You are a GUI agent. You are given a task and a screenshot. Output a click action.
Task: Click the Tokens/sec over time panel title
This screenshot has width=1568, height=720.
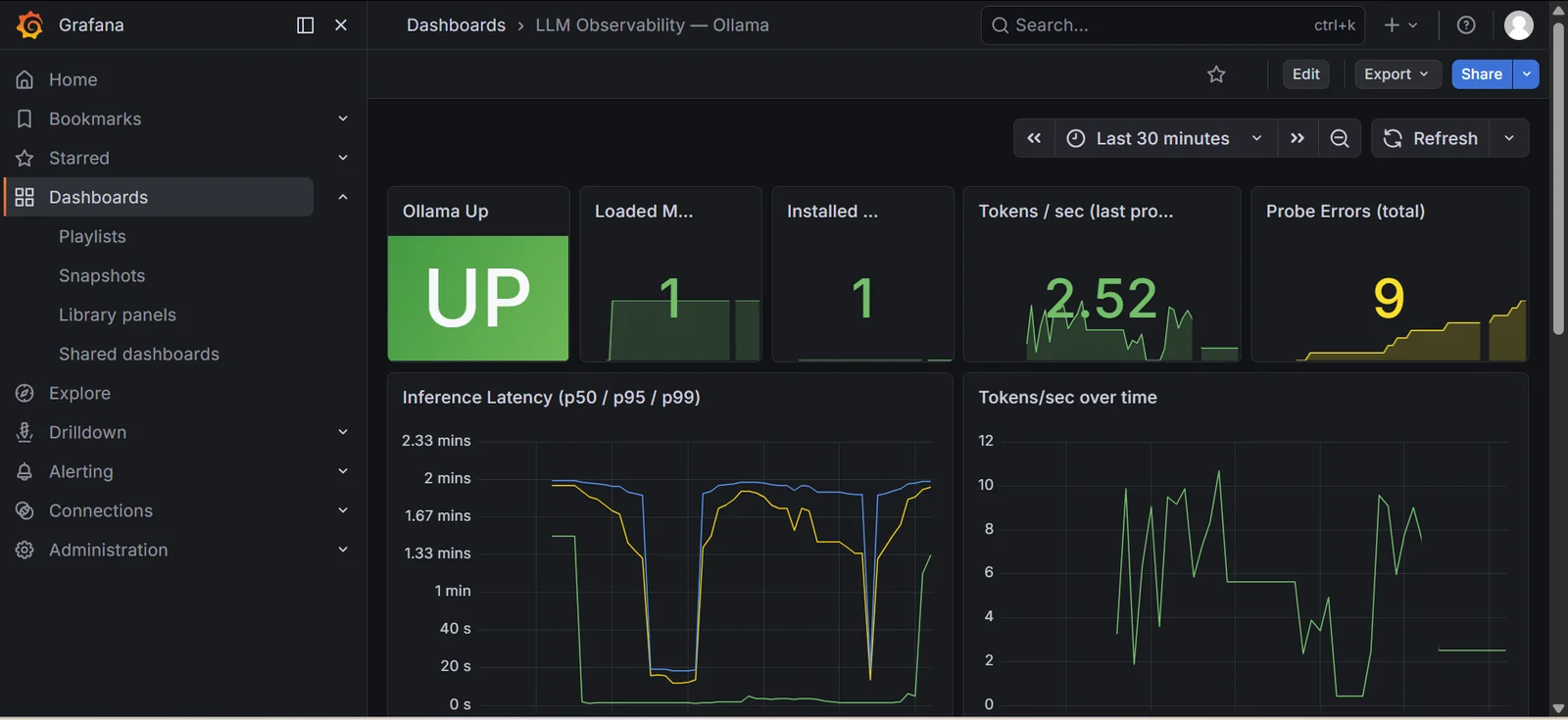coord(1067,397)
